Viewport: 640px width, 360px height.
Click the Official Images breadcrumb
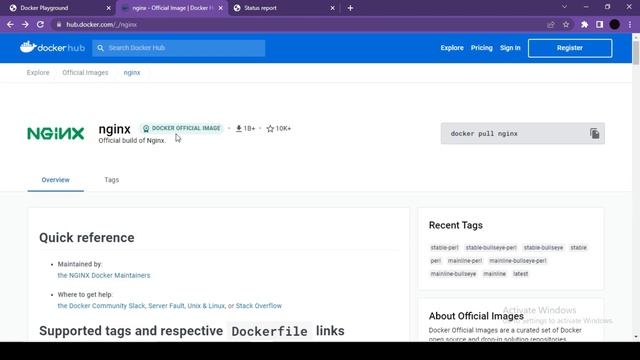point(85,73)
